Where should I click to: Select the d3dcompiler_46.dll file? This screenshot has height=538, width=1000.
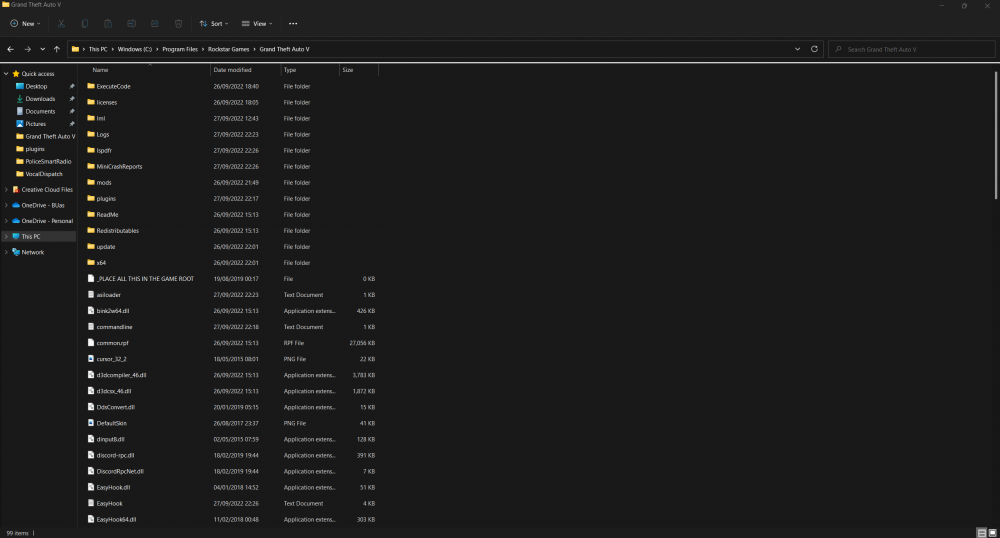tap(121, 375)
